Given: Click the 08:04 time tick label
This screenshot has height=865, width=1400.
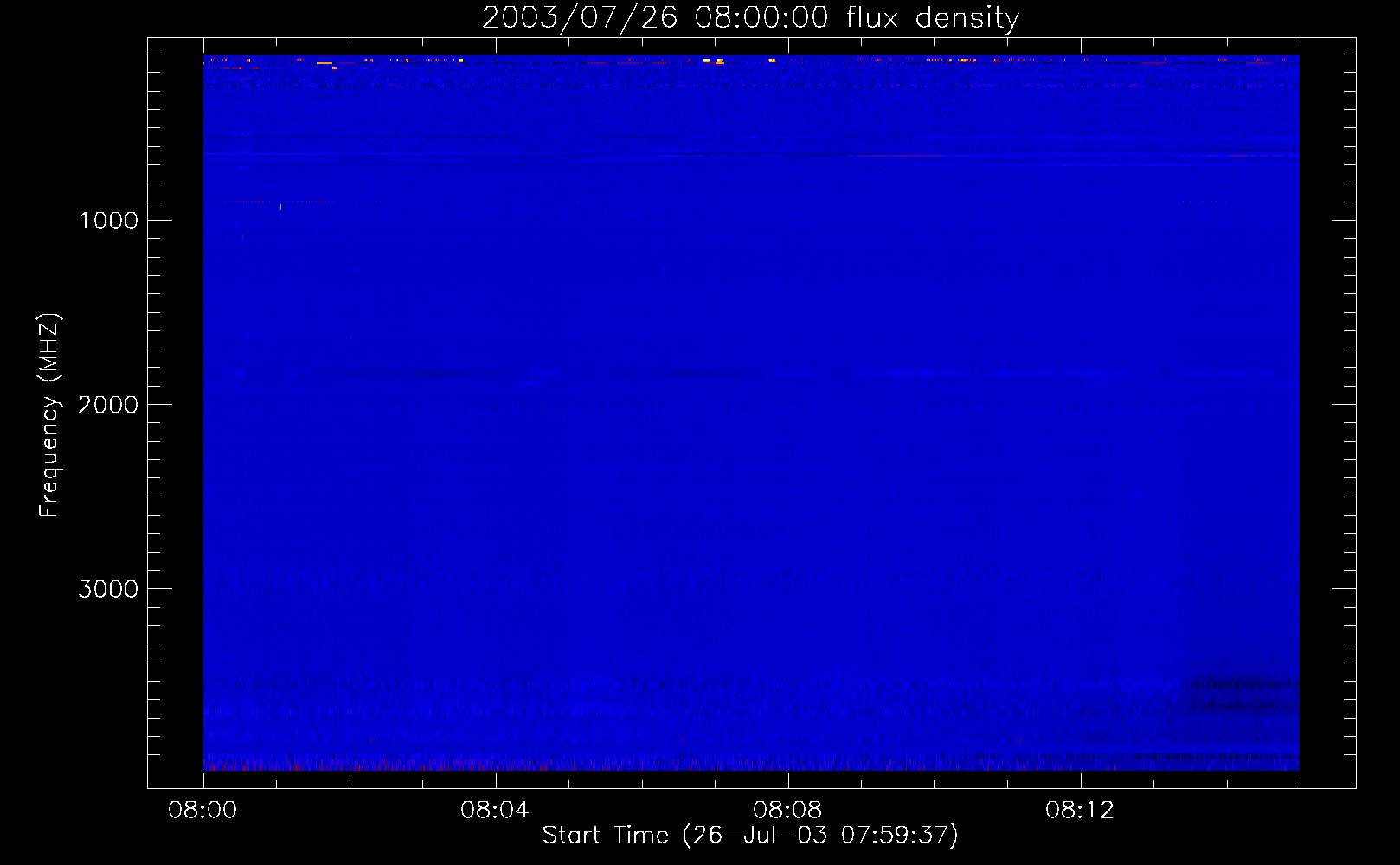Looking at the screenshot, I should pos(495,811).
